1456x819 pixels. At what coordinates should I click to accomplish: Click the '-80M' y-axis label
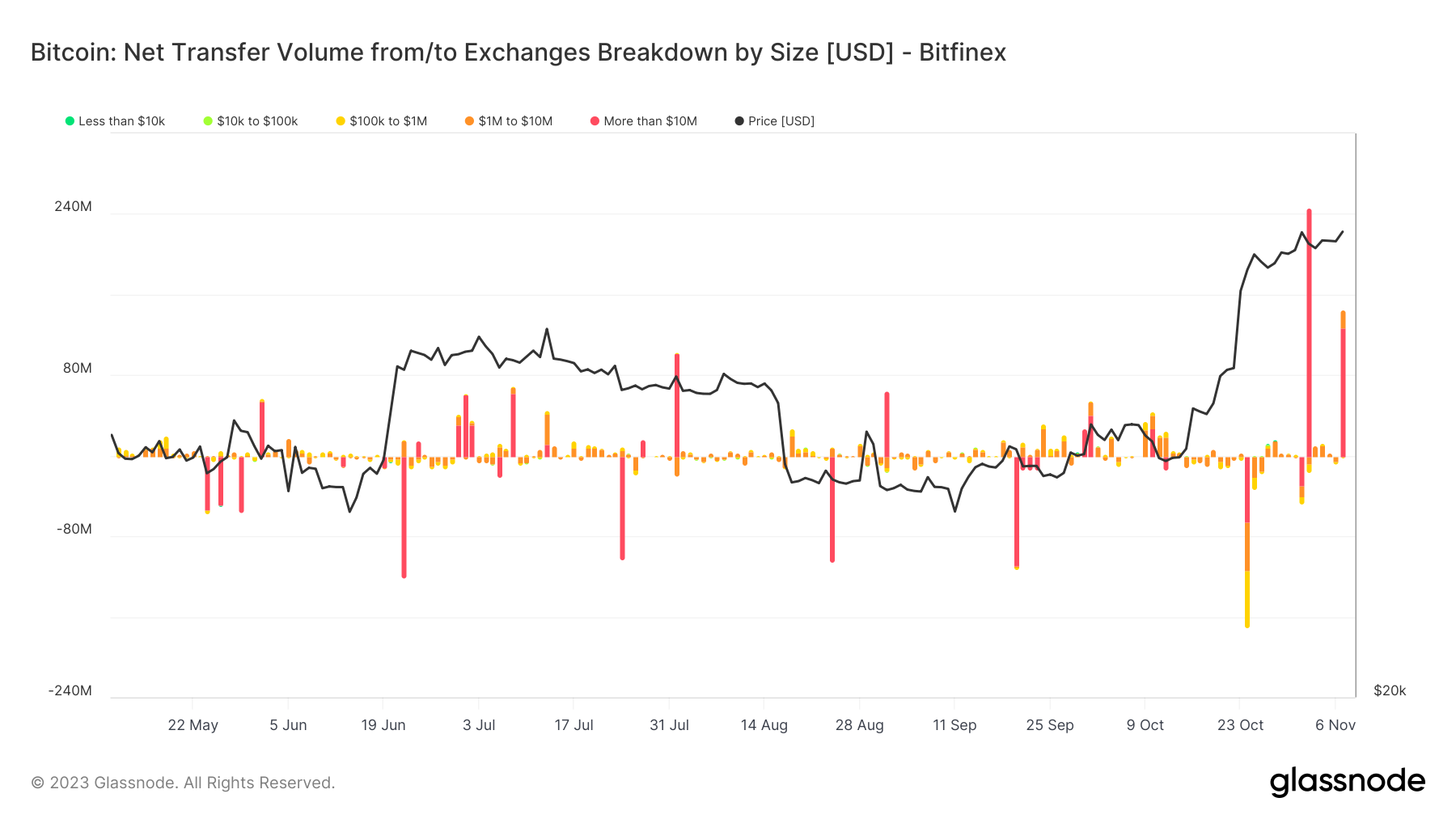click(74, 530)
